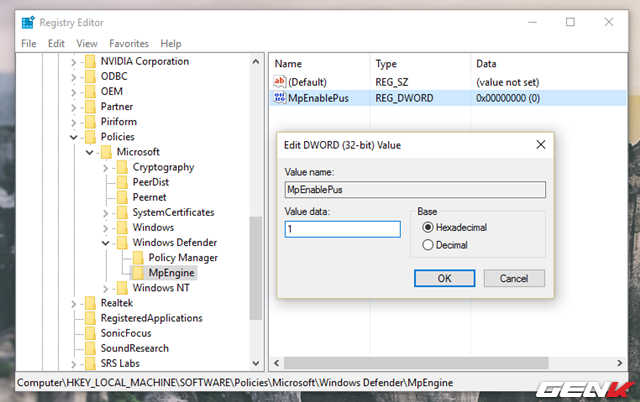640x402 pixels.
Task: Click the values pane horizontal scrollbar thumb
Action: pyautogui.click(x=416, y=363)
